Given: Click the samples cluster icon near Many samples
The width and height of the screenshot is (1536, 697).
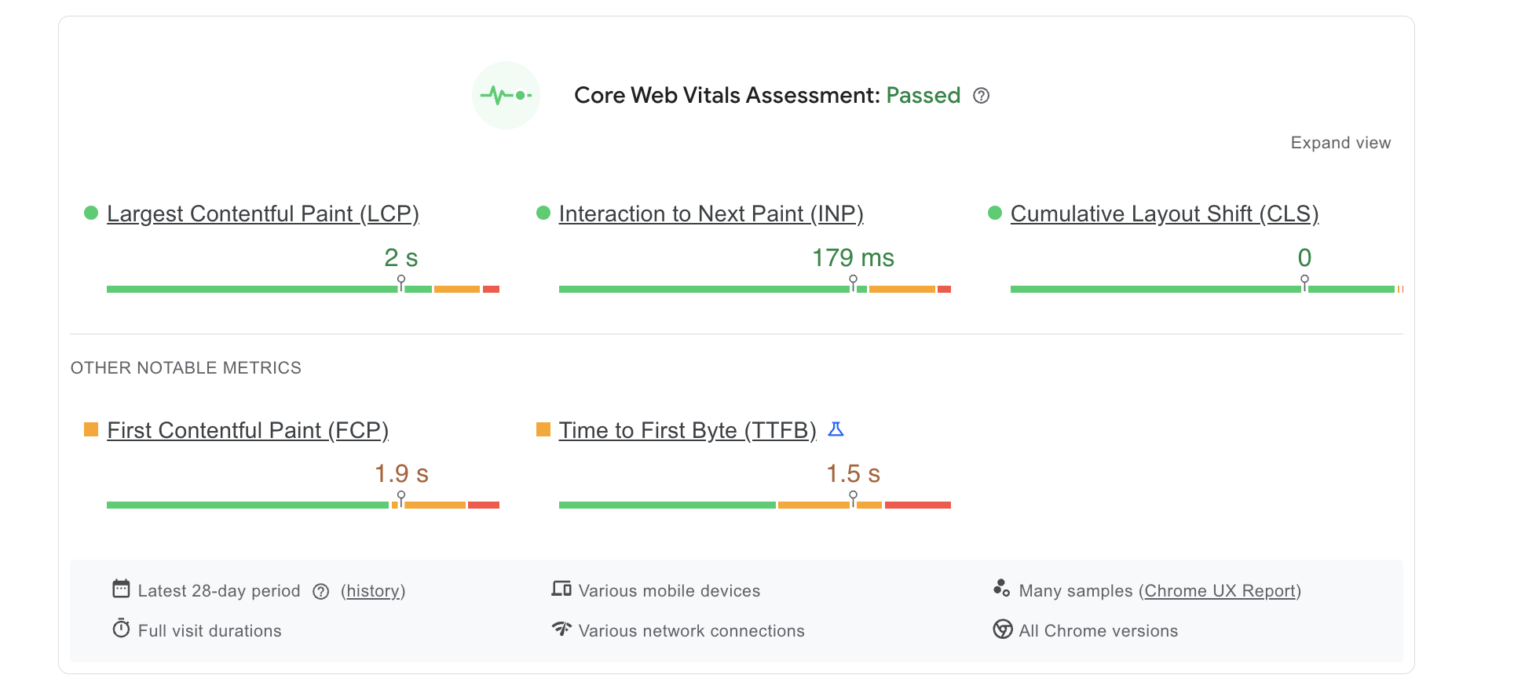Looking at the screenshot, I should [1000, 589].
